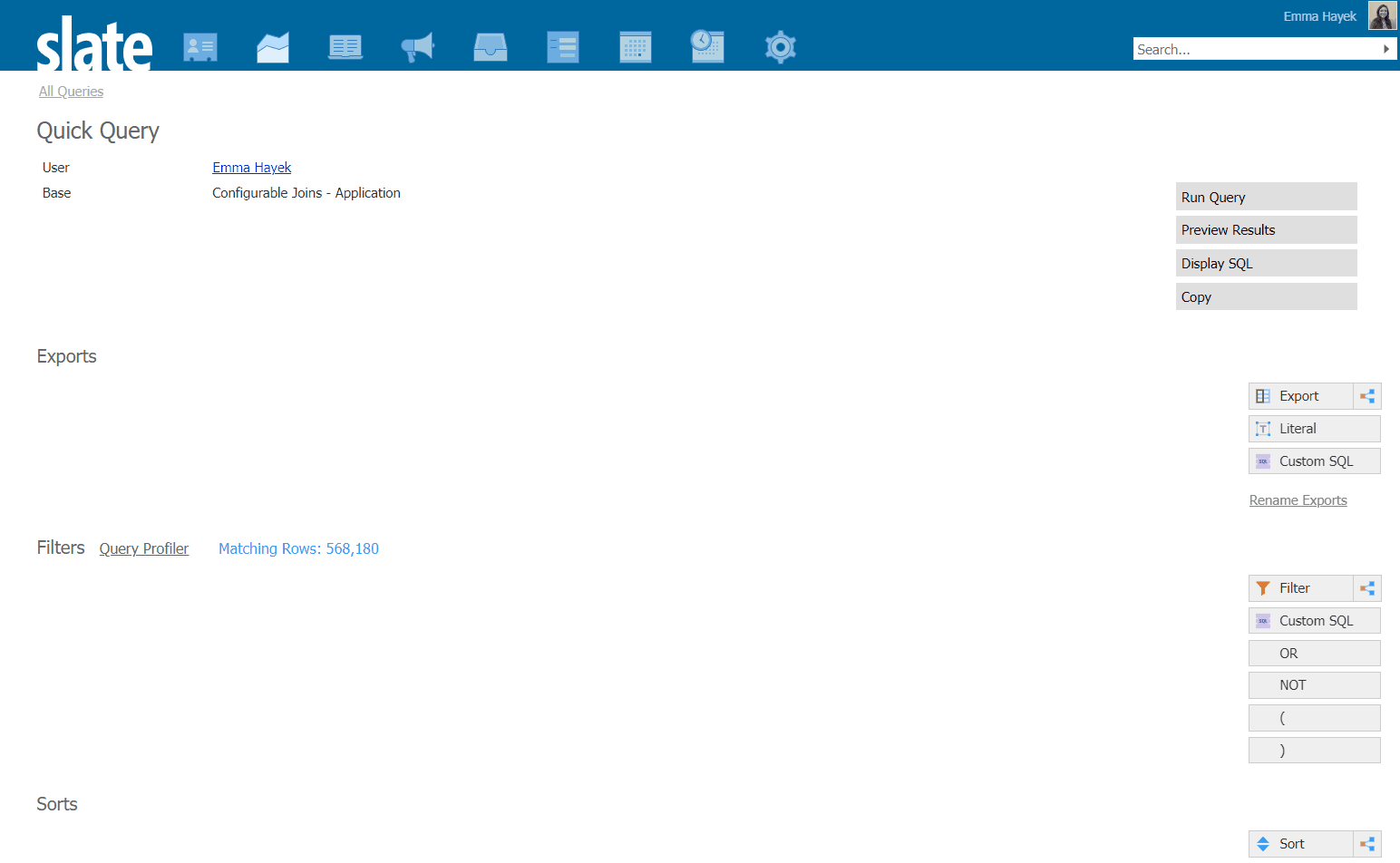Screen dimensions: 1400x863
Task: Click Display SQL button
Action: pyautogui.click(x=1267, y=264)
